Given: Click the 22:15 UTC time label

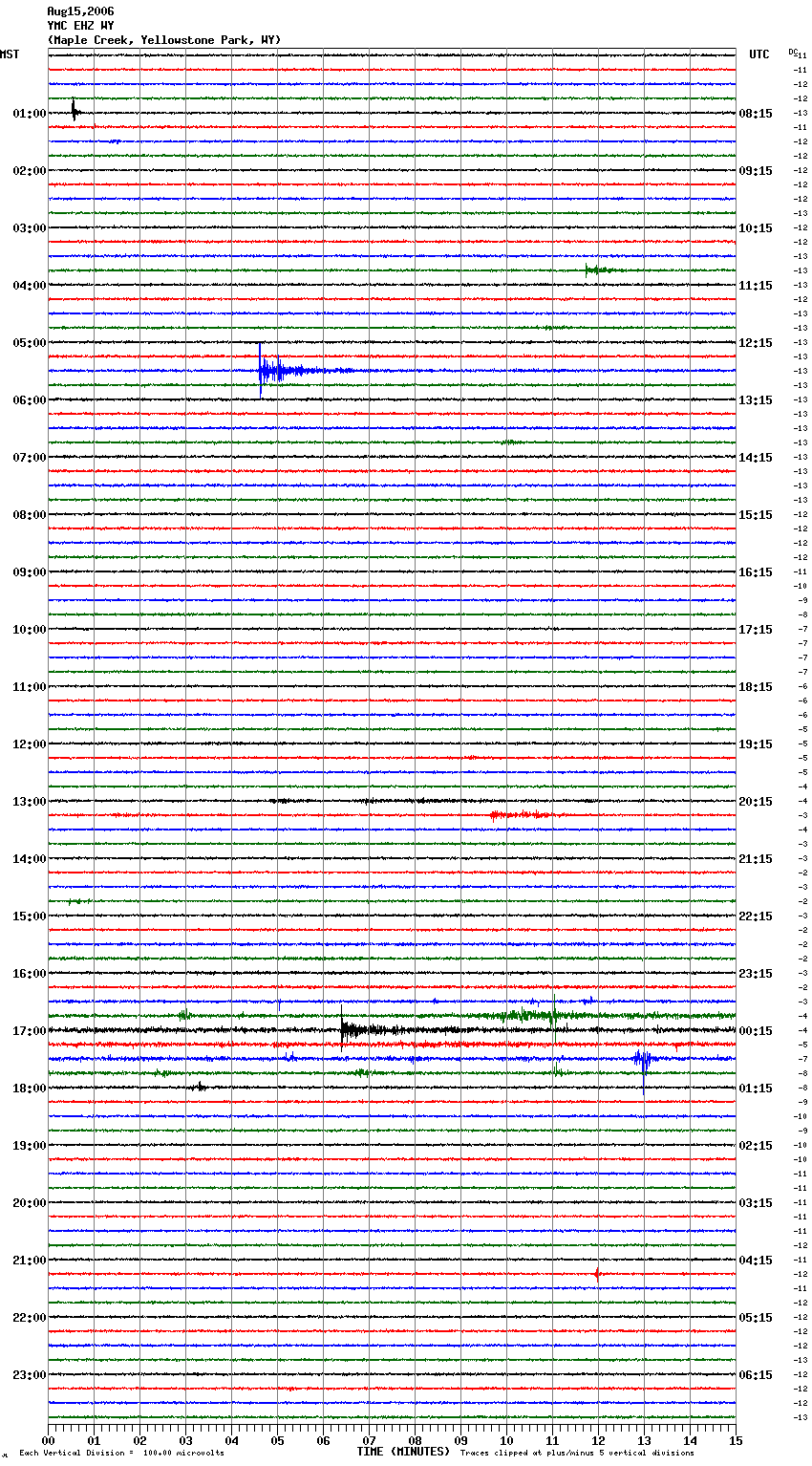Looking at the screenshot, I should point(756,916).
